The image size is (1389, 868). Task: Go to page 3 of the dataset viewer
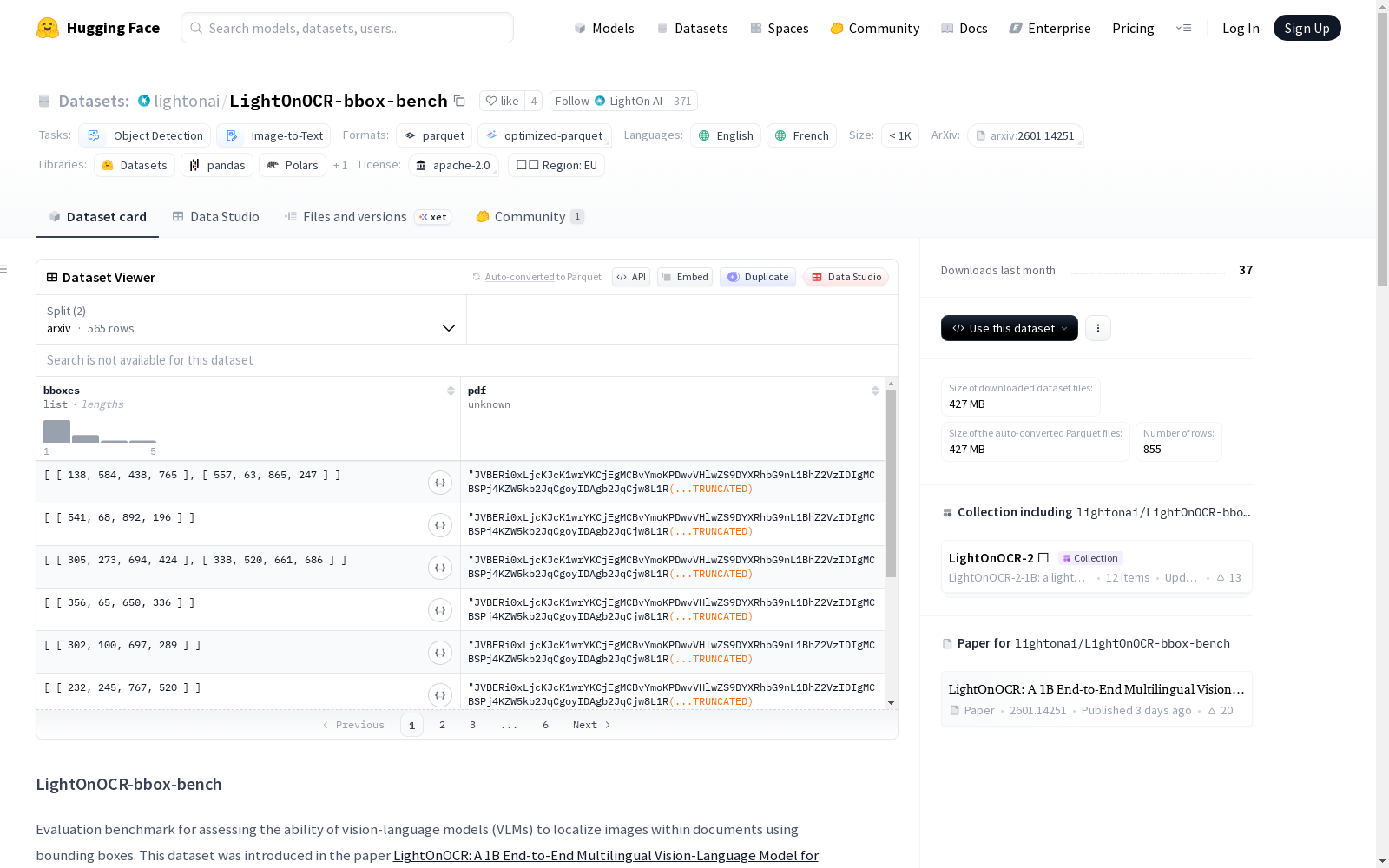pos(472,725)
